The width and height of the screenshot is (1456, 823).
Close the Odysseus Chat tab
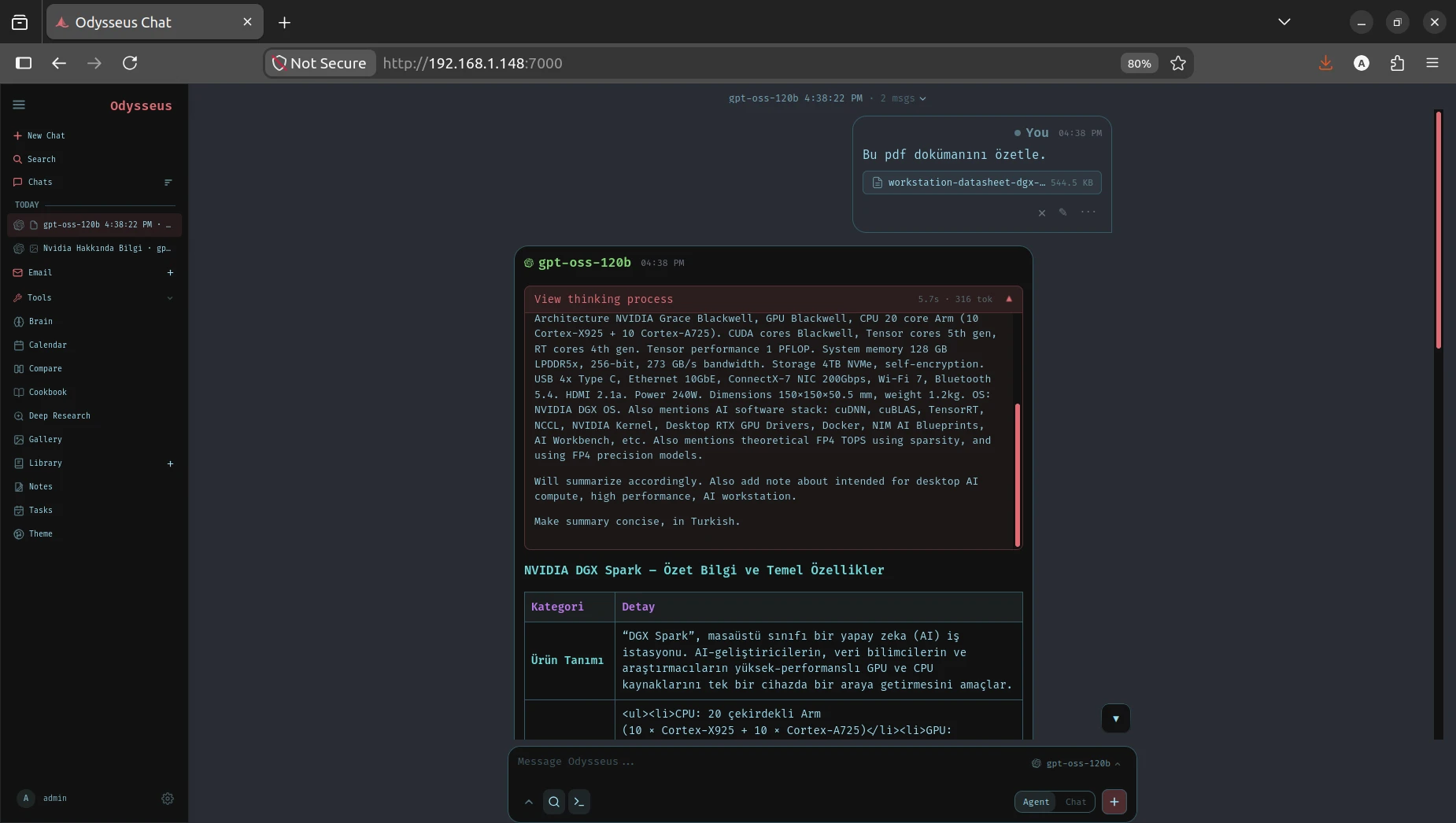pyautogui.click(x=247, y=22)
